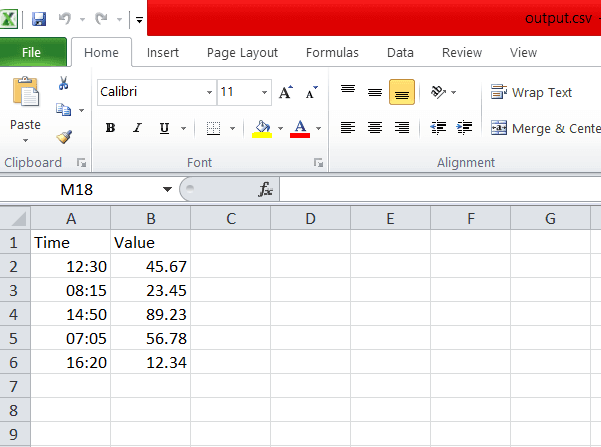Enable Wrap Text
Image resolution: width=601 pixels, height=447 pixels.
click(531, 92)
